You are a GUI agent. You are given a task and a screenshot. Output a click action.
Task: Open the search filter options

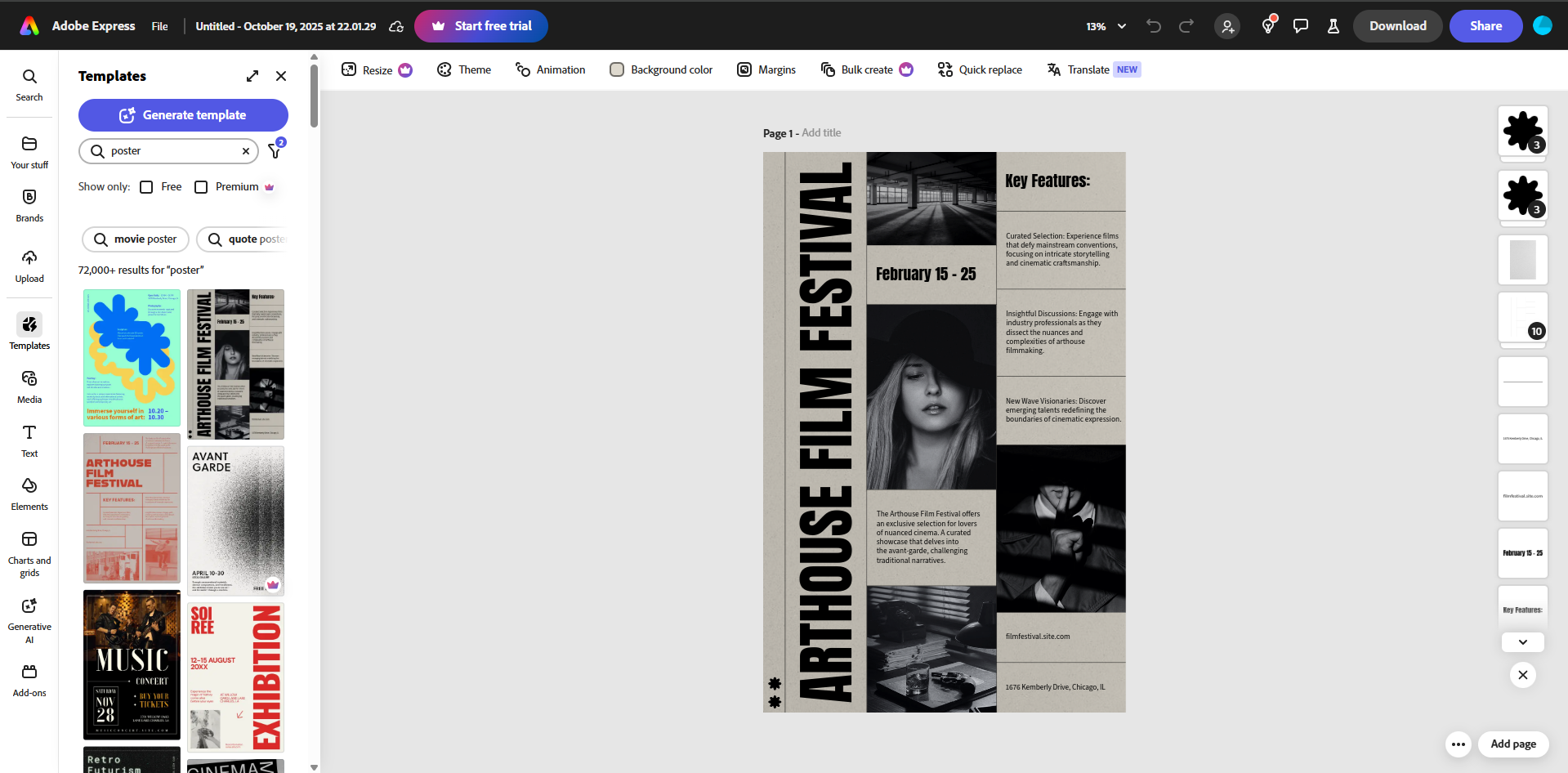click(275, 151)
